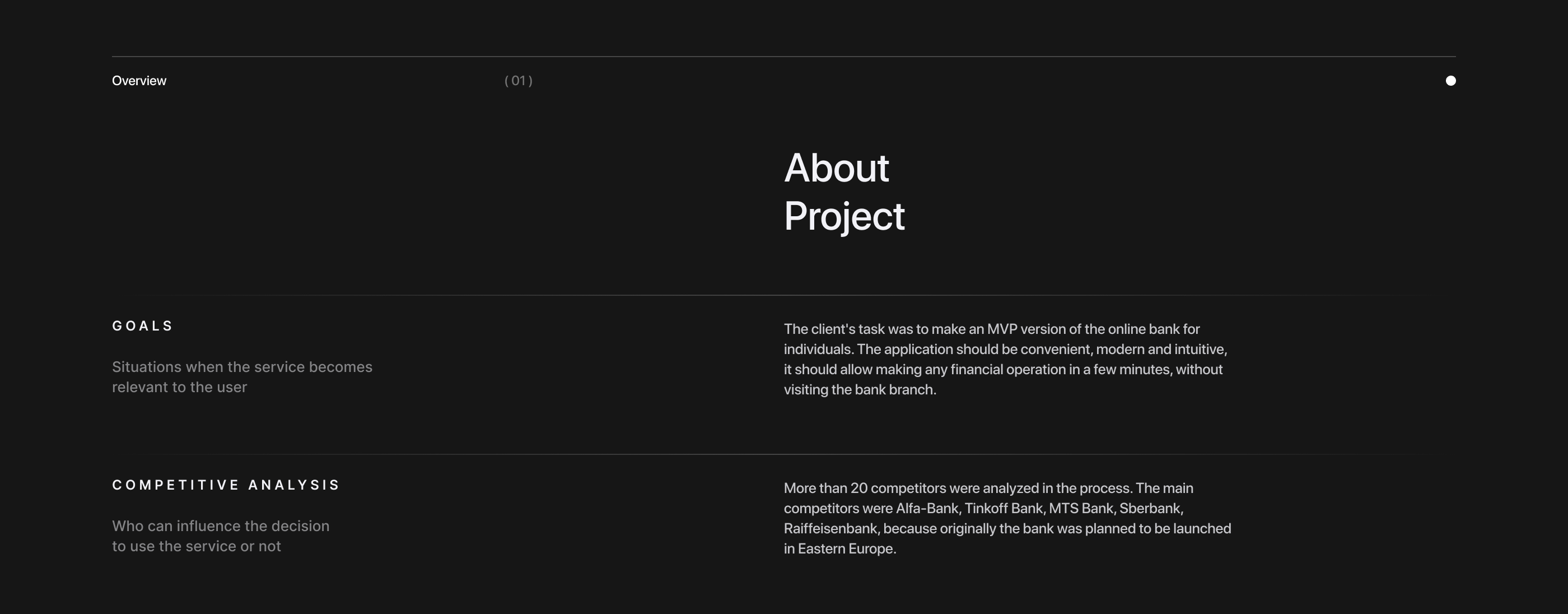The width and height of the screenshot is (1568, 614).
Task: Click the About Project heading
Action: 844,192
